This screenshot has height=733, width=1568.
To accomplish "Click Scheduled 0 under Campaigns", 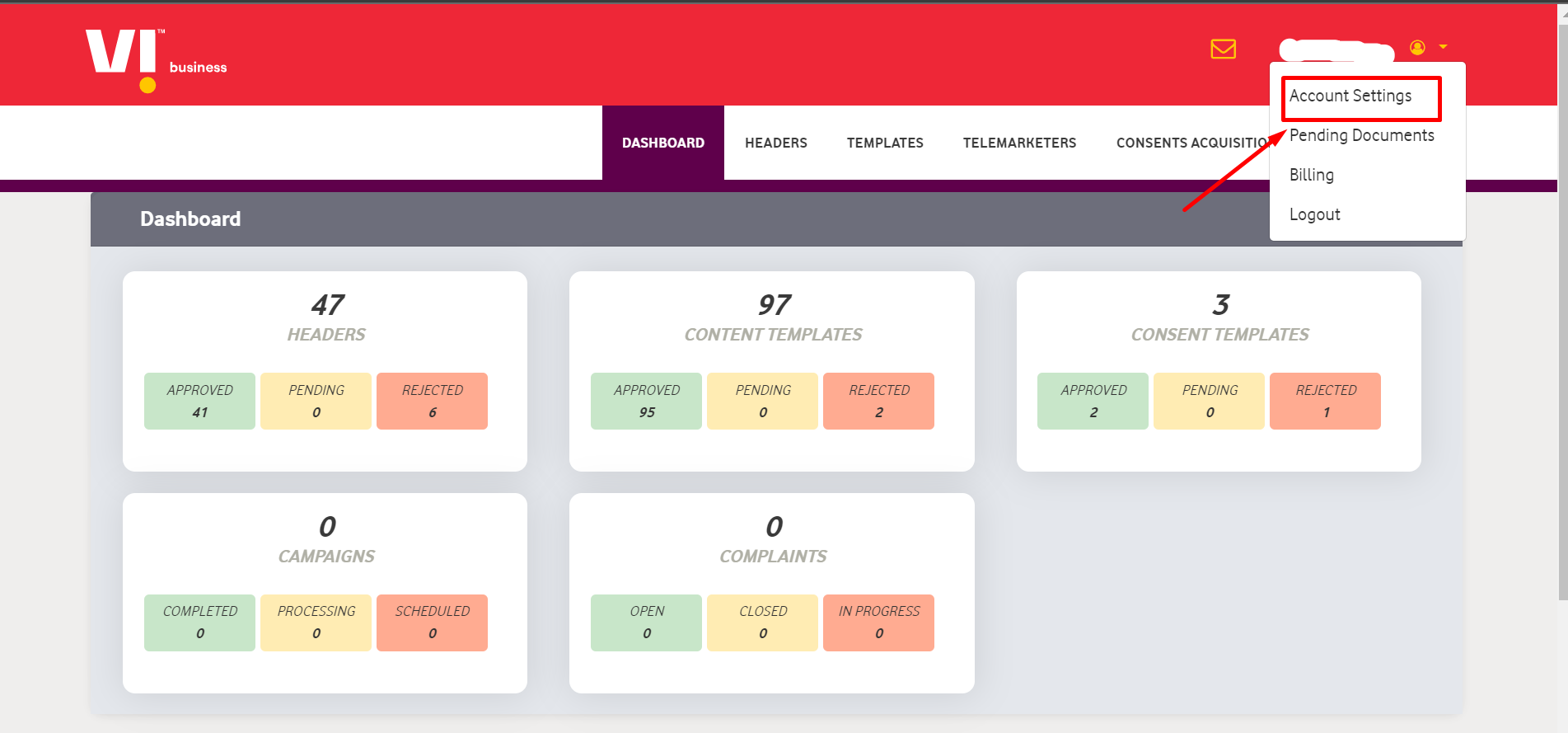I will click(432, 623).
